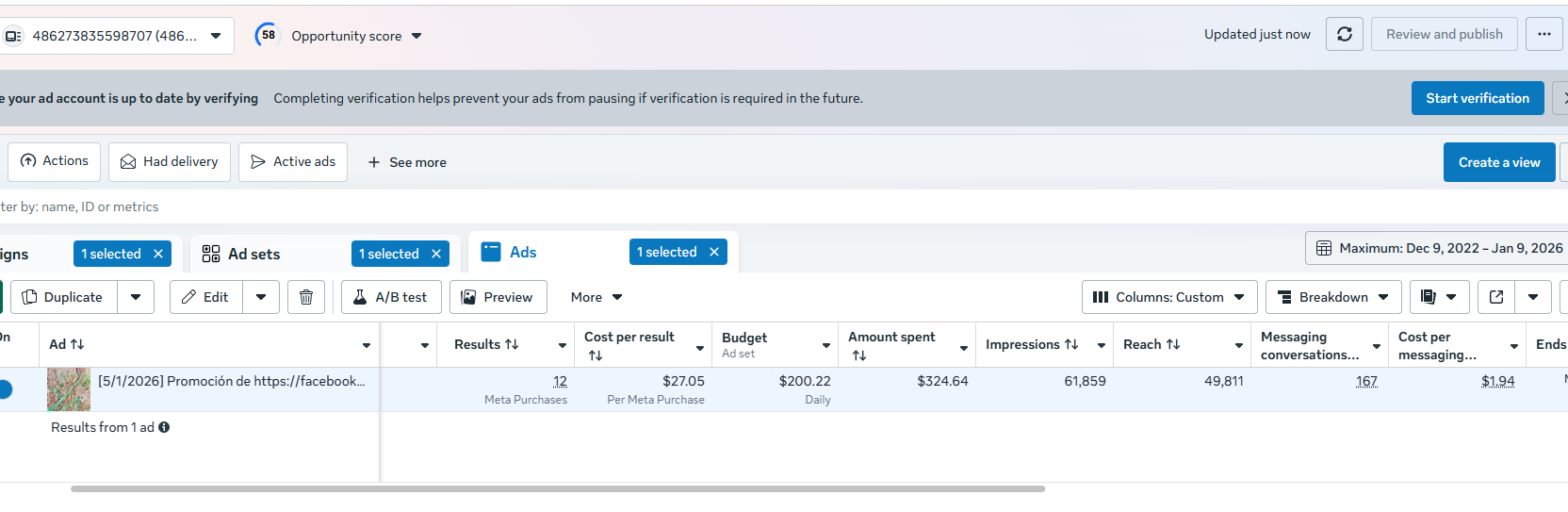
Task: Click the refresh data icon
Action: 1344,34
